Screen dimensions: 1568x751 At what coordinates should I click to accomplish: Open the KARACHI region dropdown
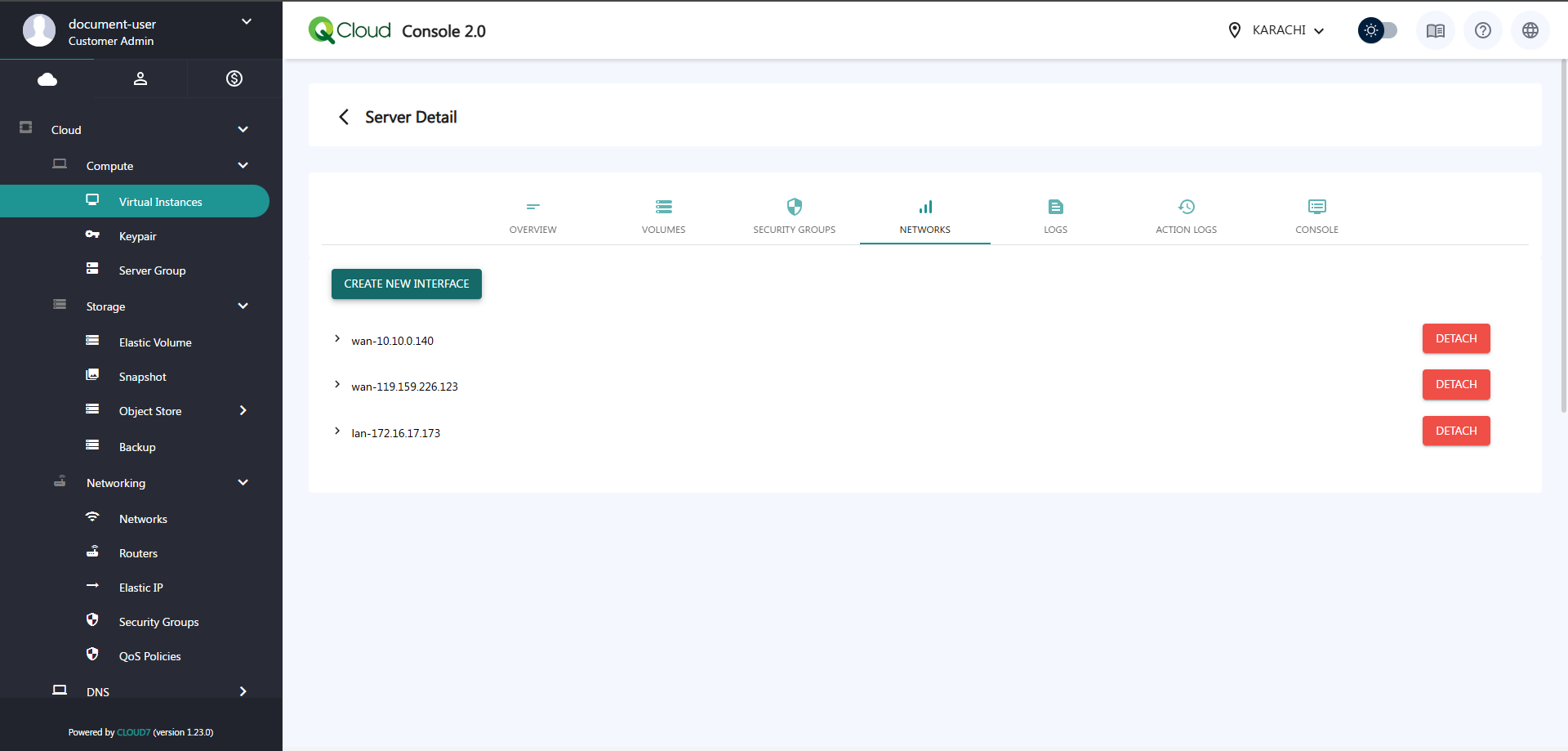point(1279,31)
